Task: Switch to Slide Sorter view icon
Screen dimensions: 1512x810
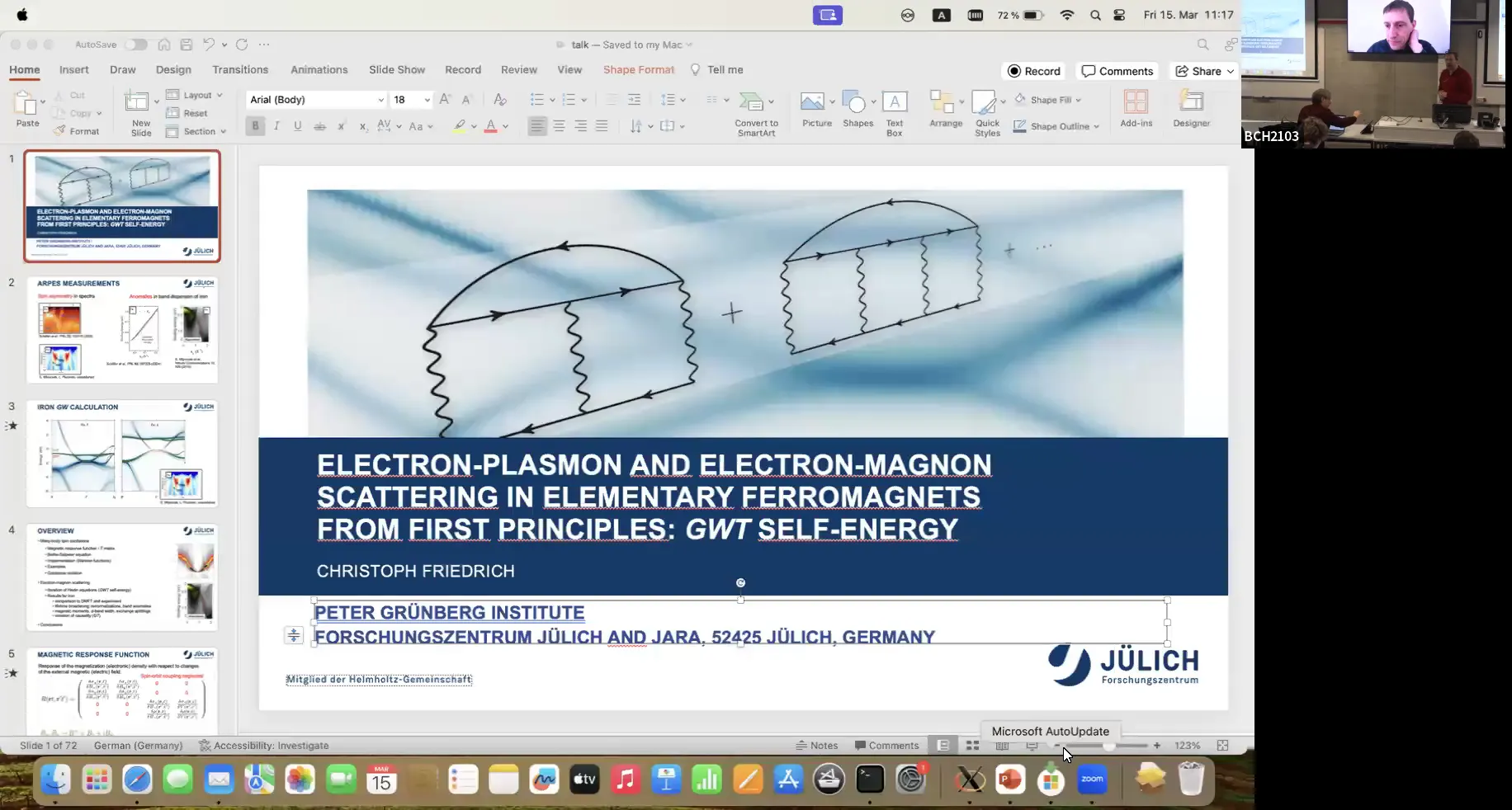Action: (x=972, y=746)
